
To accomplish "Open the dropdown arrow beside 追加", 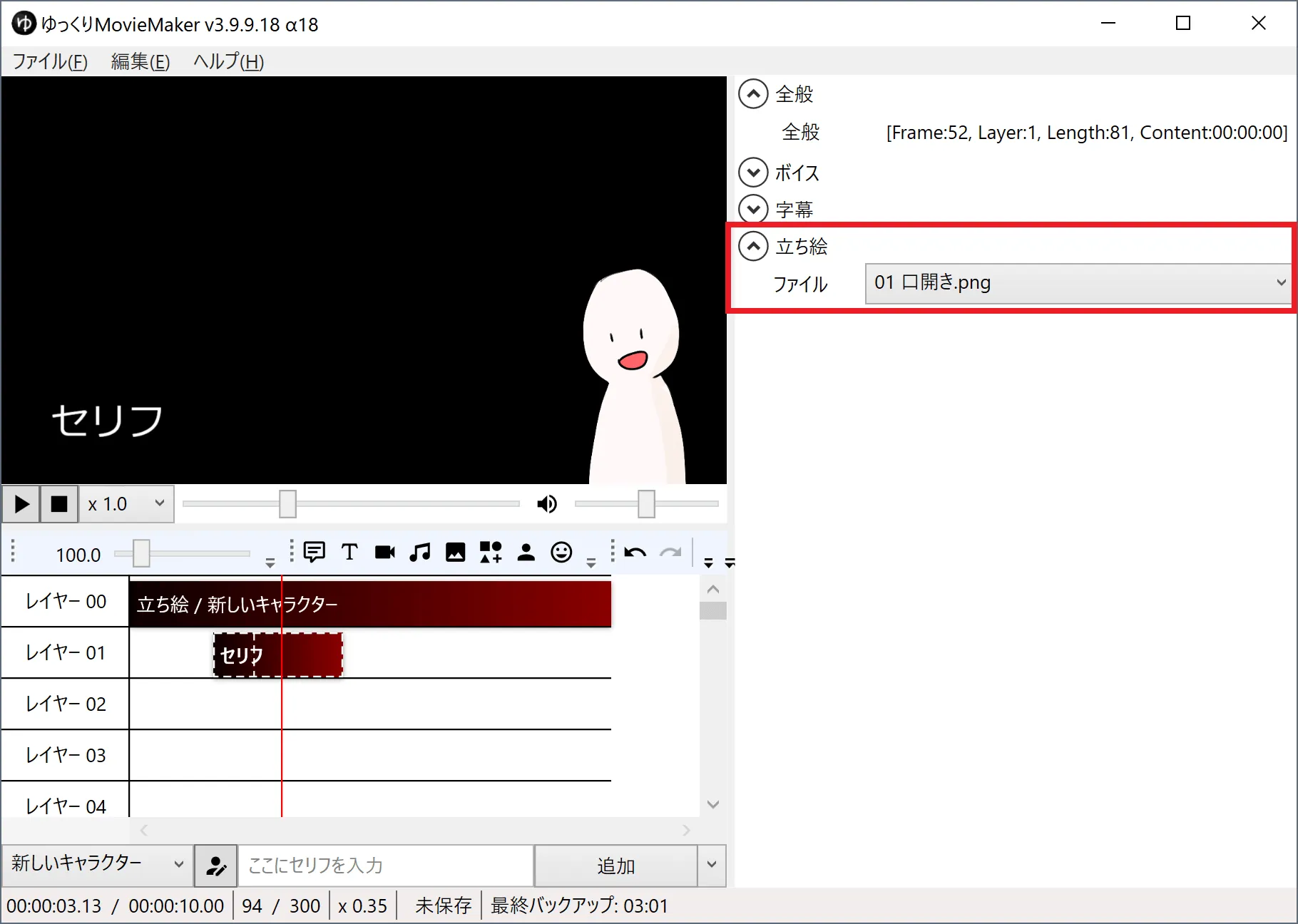I will (711, 866).
